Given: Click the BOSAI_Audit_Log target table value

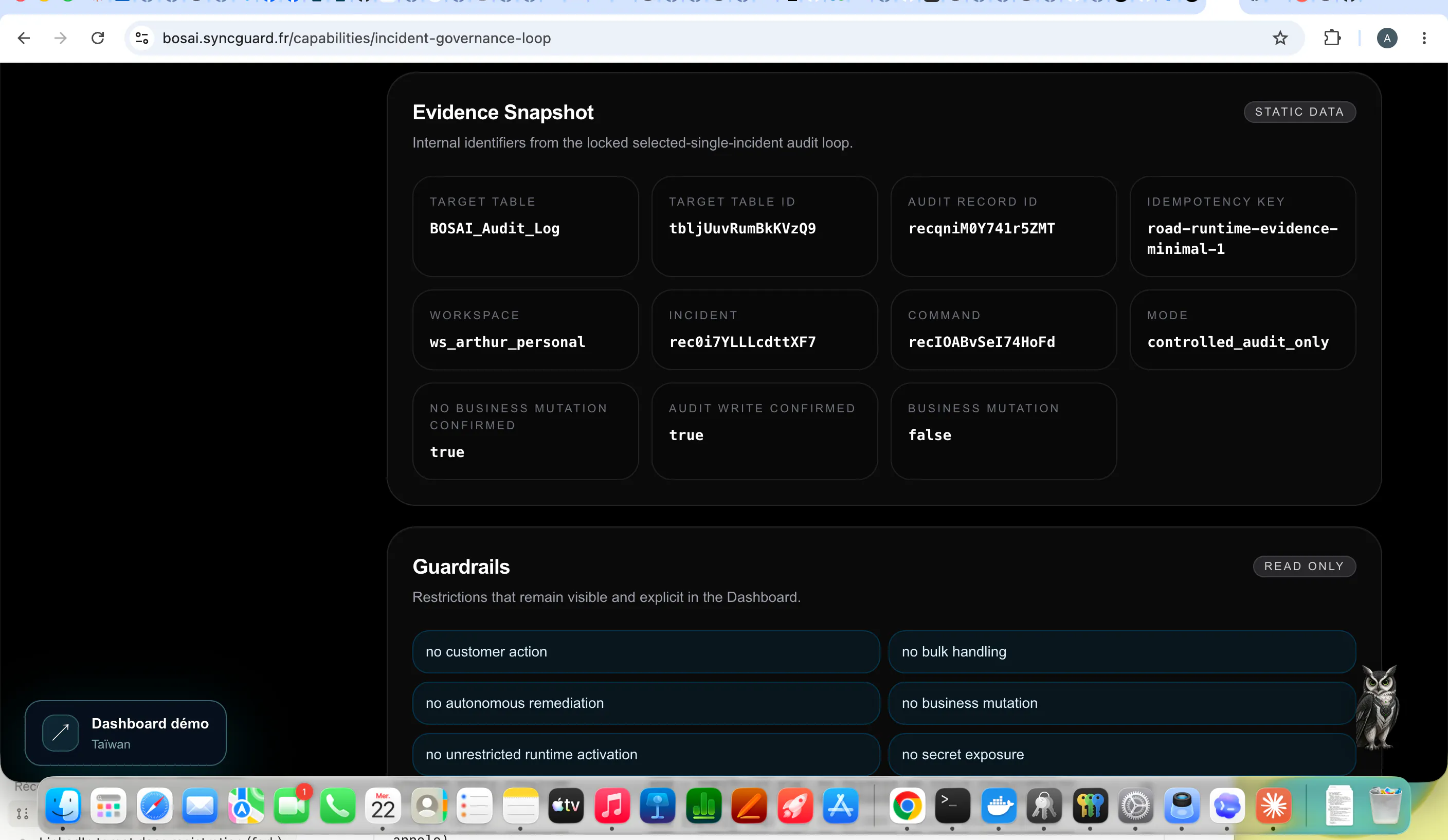Looking at the screenshot, I should (x=494, y=229).
